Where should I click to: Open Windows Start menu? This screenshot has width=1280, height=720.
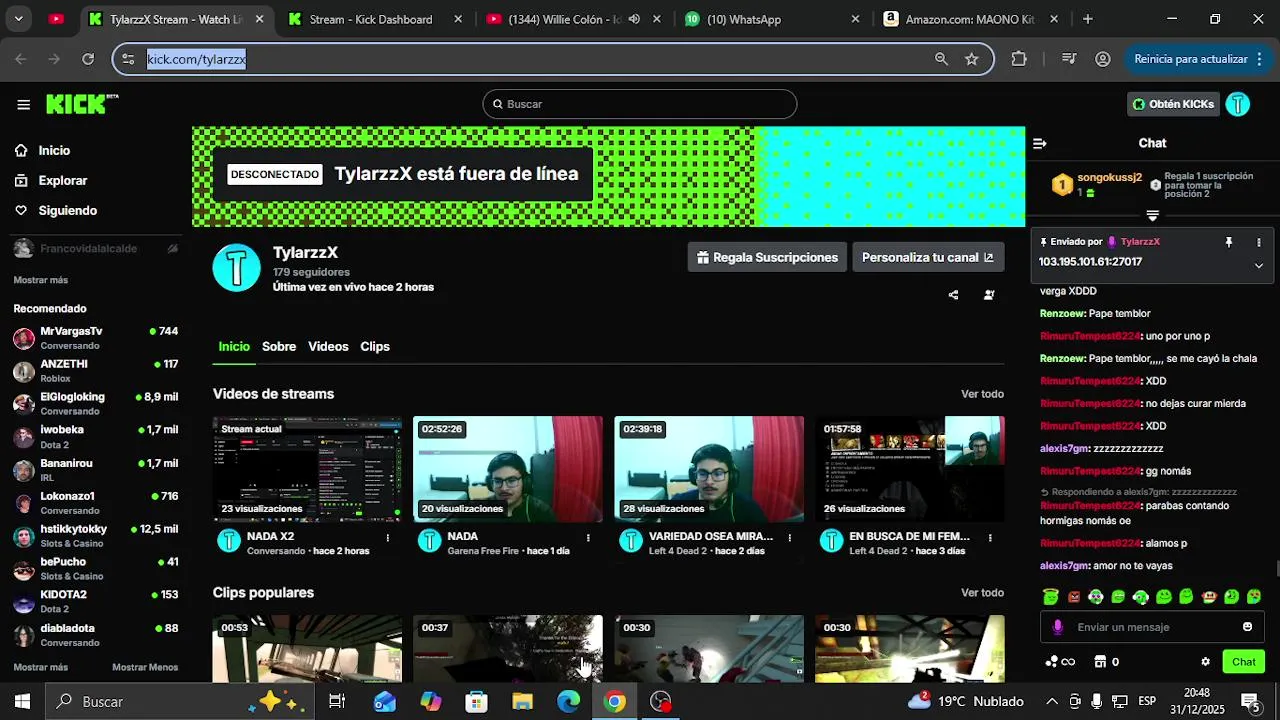(x=22, y=701)
